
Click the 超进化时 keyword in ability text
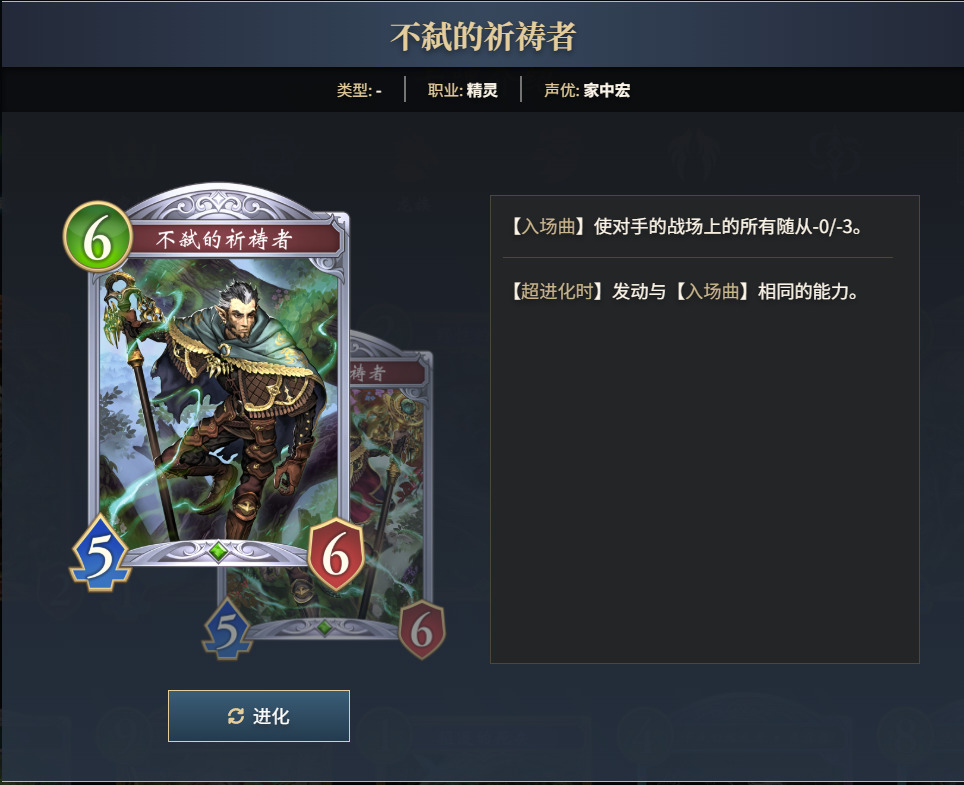pyautogui.click(x=557, y=291)
